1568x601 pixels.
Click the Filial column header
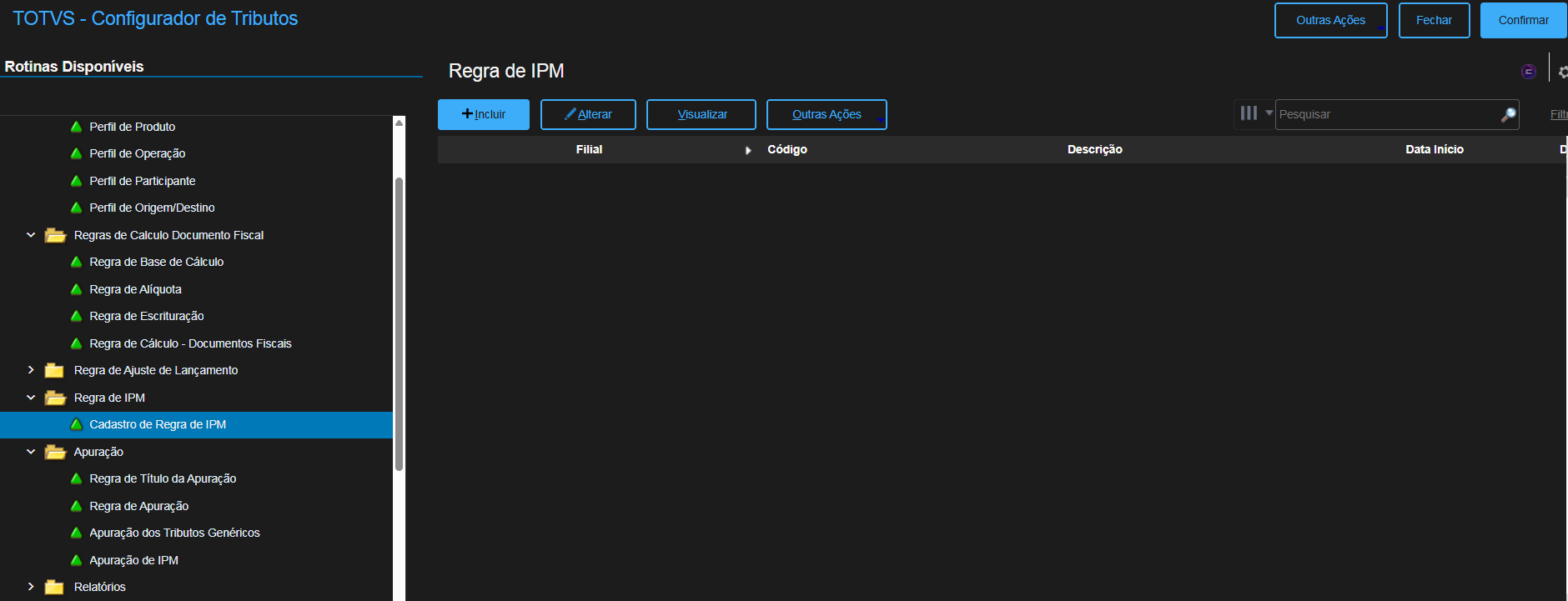point(589,149)
